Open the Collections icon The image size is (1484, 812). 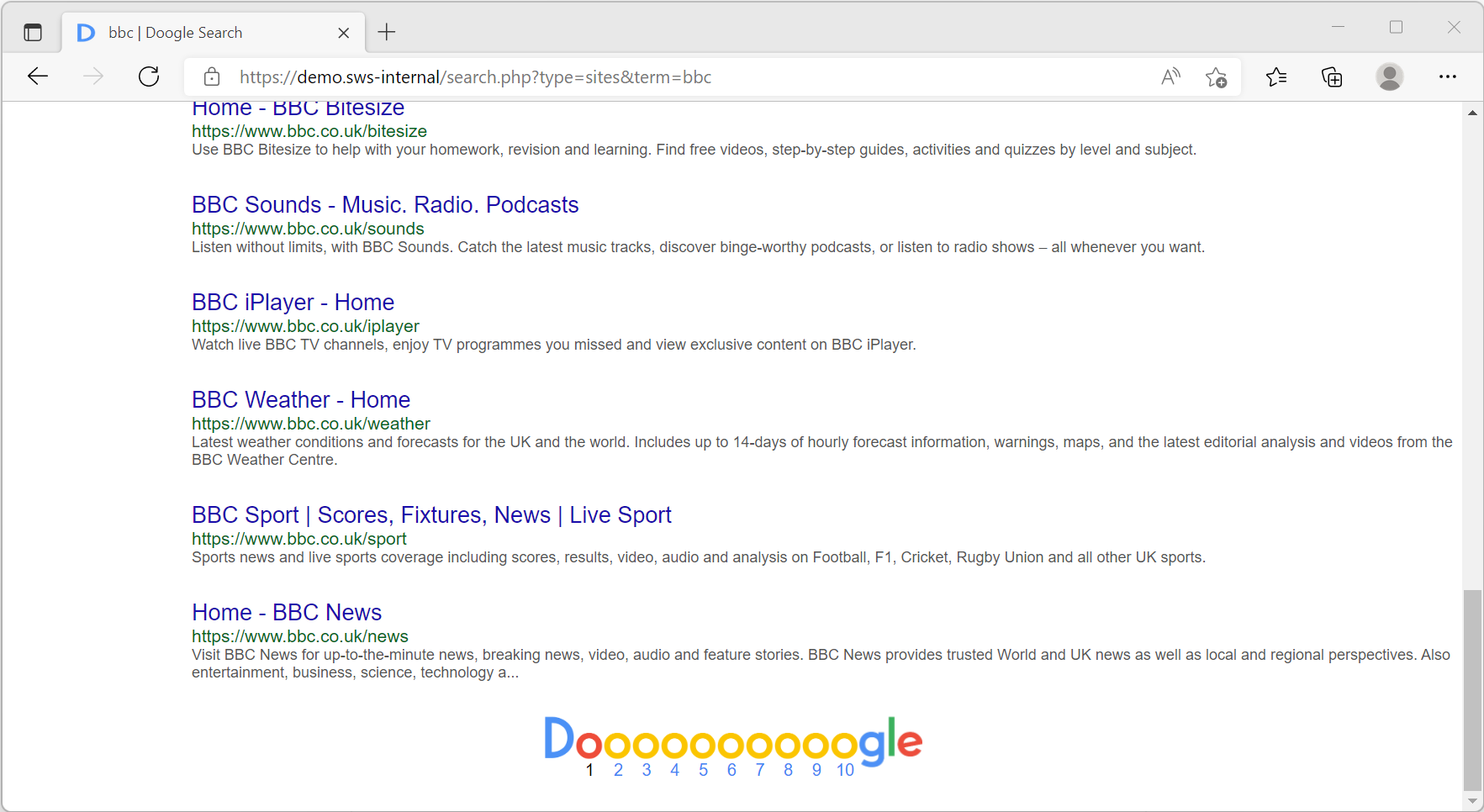pos(1332,77)
